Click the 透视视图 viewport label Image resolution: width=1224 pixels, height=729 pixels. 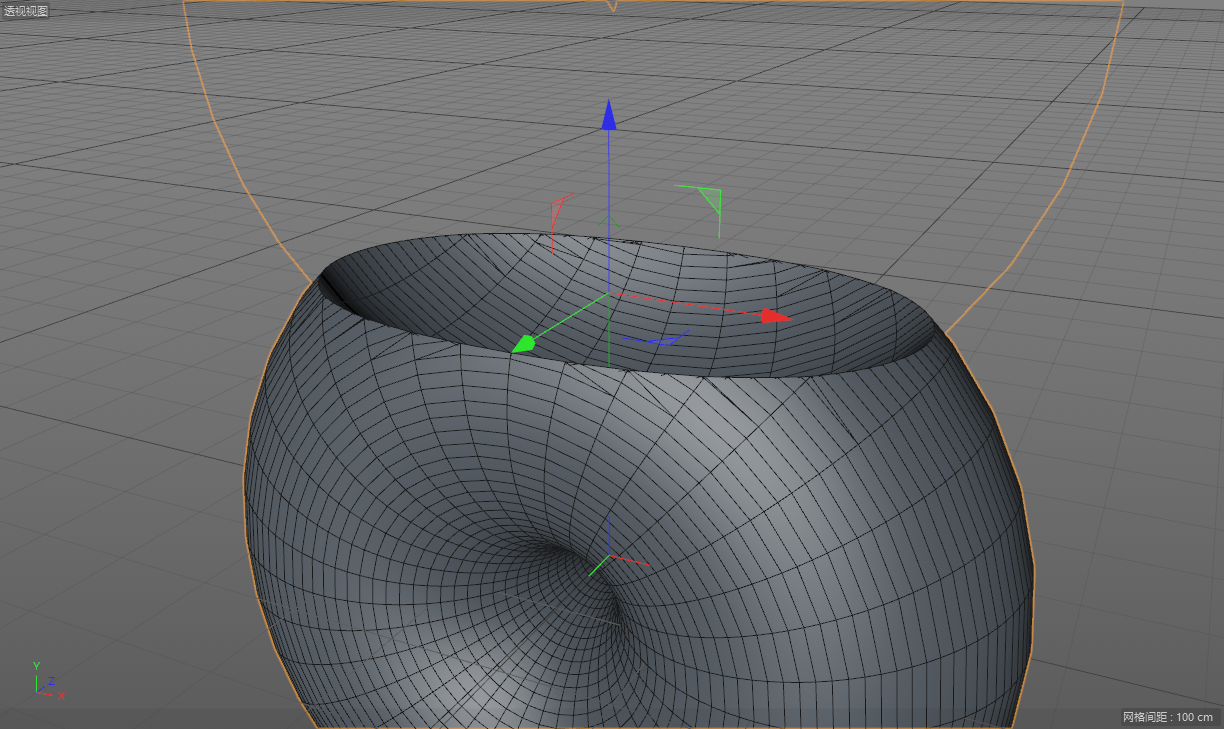coord(26,11)
